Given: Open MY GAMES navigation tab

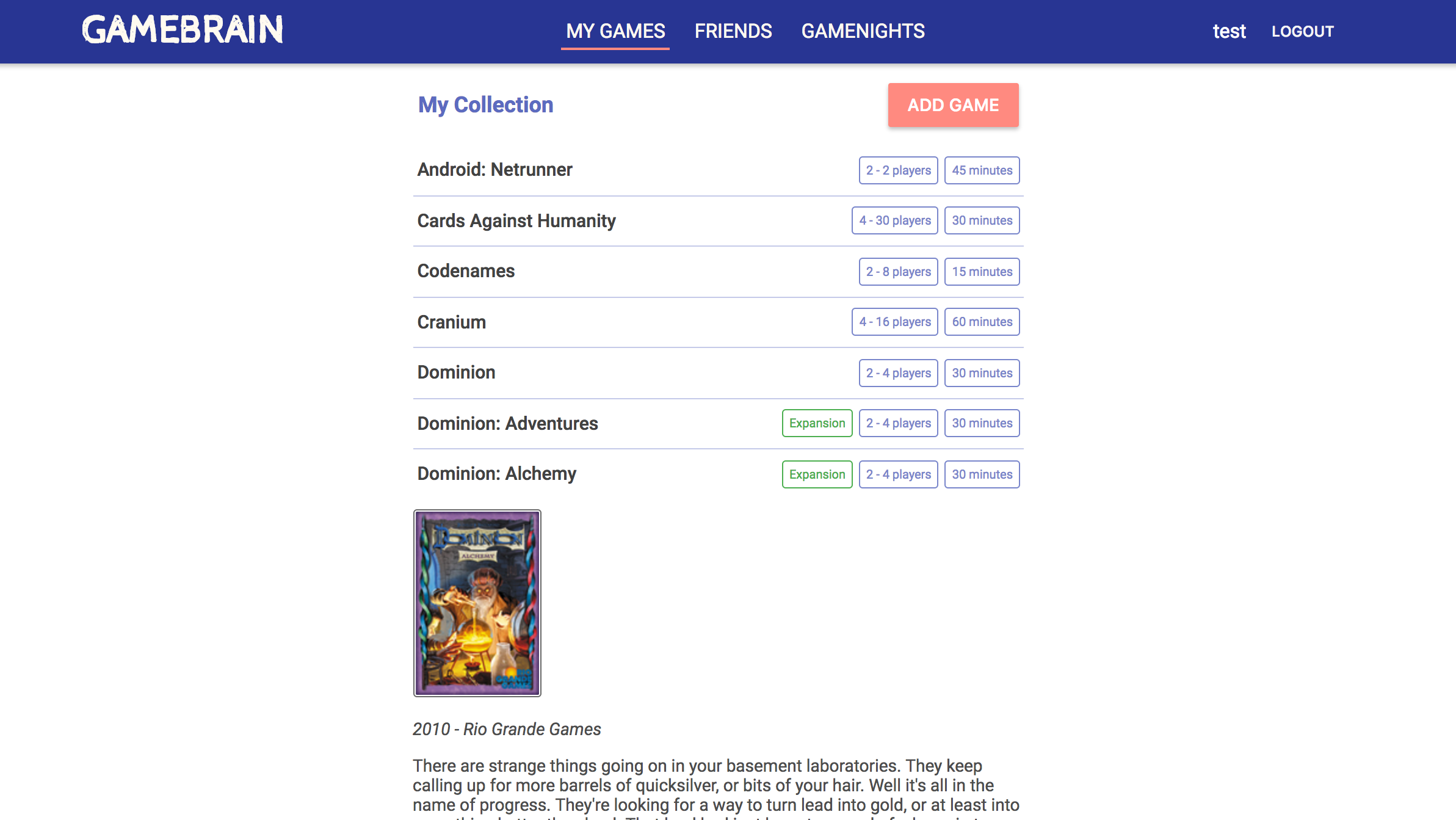Looking at the screenshot, I should pyautogui.click(x=615, y=30).
